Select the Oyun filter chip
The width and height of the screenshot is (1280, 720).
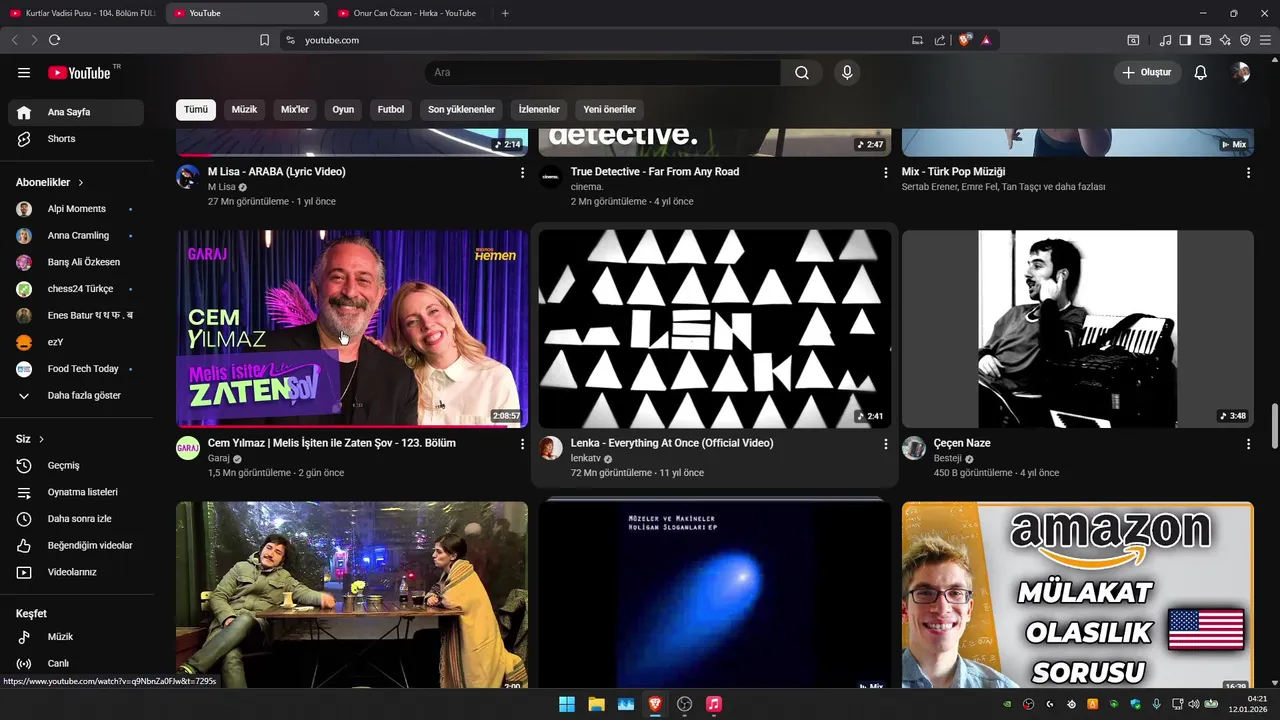(343, 110)
